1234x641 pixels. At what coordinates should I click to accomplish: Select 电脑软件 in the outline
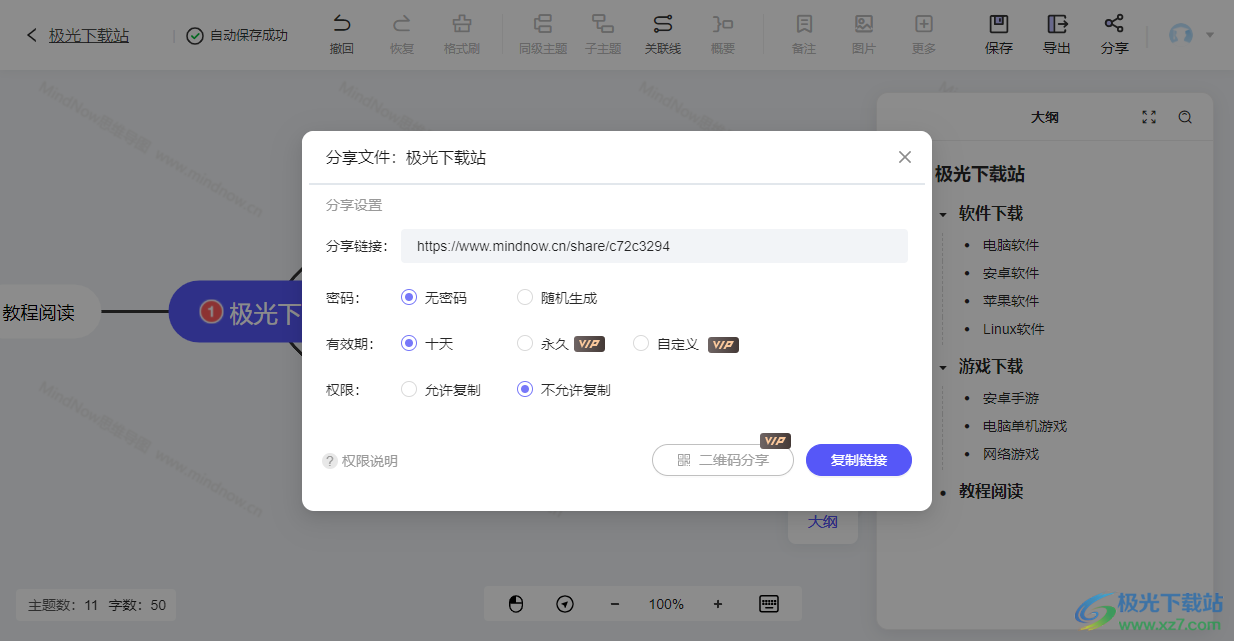(1011, 245)
